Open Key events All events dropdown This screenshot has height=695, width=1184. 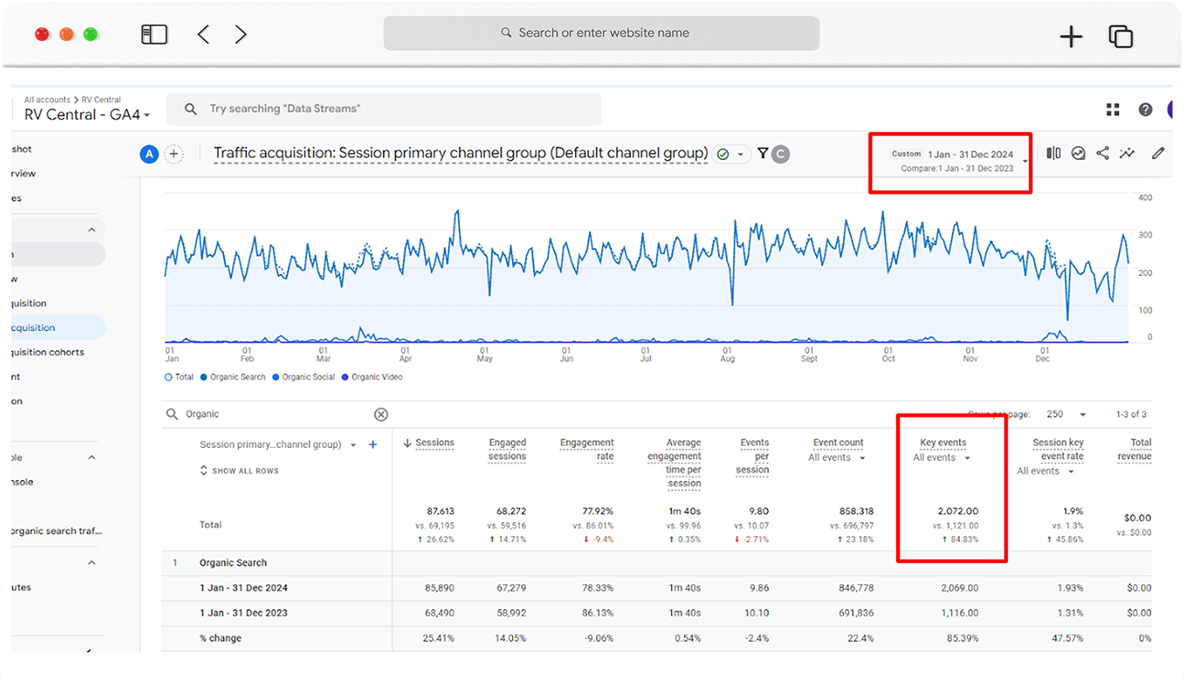tap(942, 458)
